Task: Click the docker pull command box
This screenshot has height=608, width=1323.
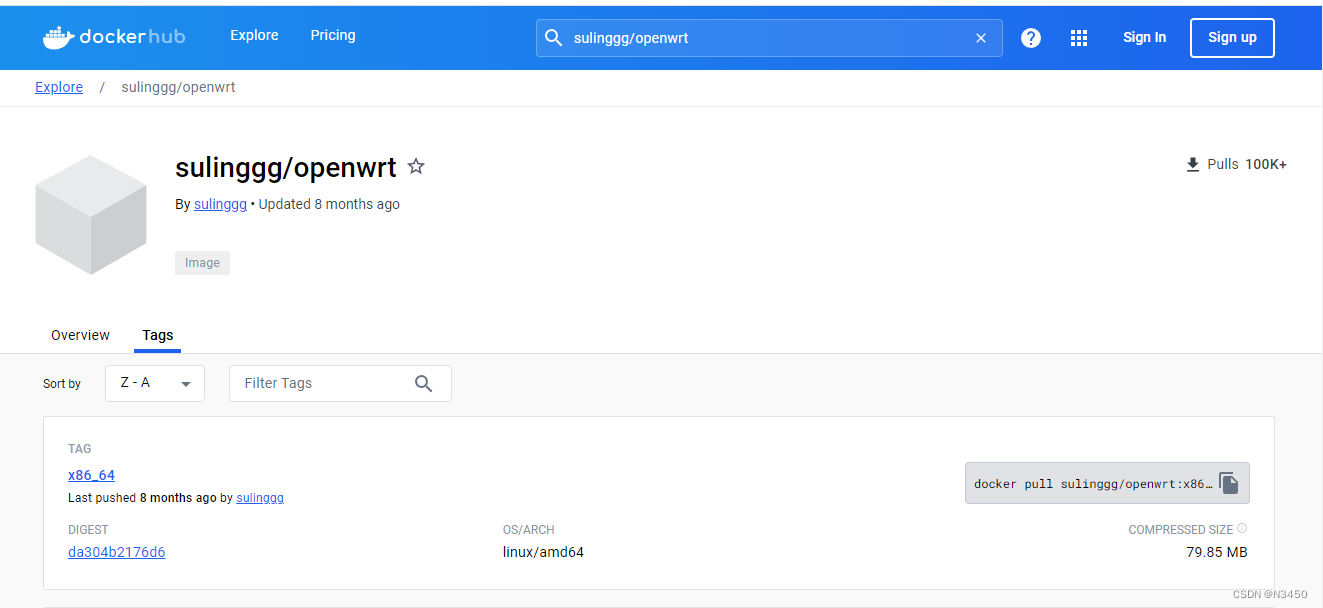Action: pyautogui.click(x=1107, y=483)
